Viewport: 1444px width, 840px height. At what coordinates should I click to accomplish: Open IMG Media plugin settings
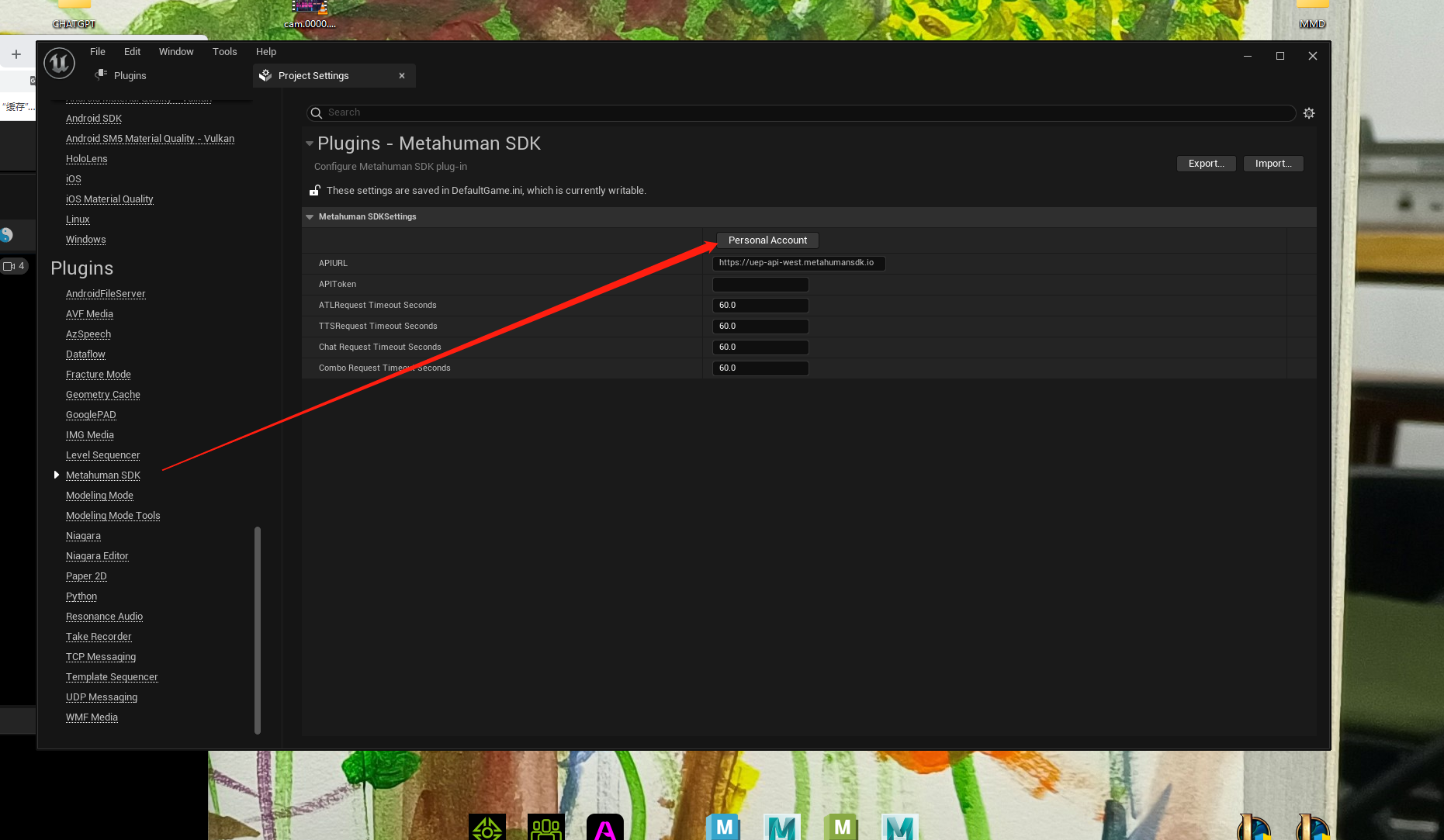90,435
